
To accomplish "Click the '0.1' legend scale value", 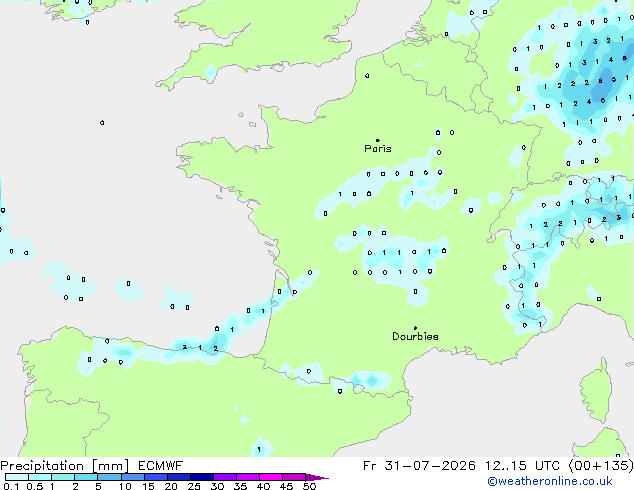I will pos(11,486).
